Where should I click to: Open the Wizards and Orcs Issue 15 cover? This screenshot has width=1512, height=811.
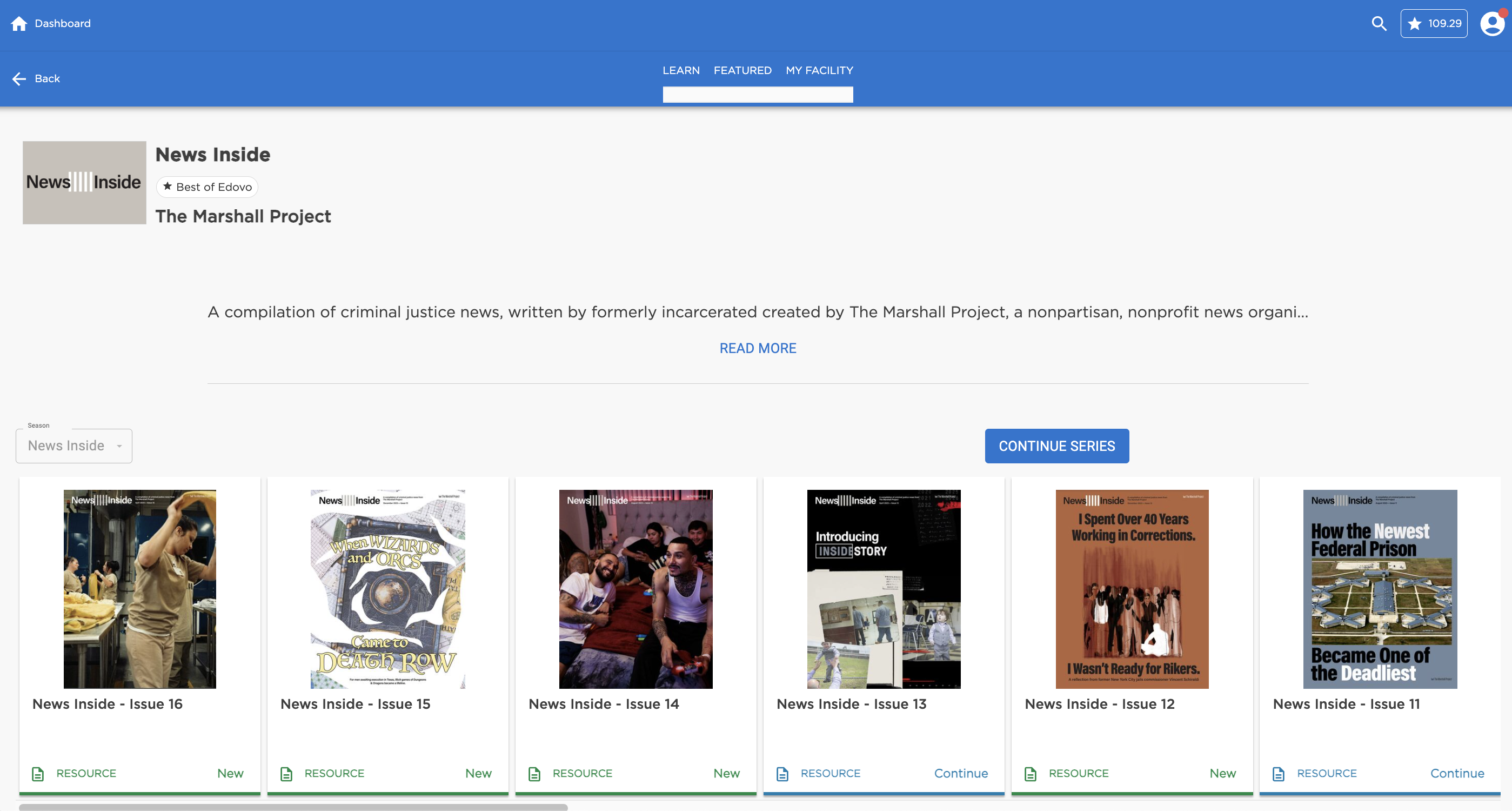(388, 589)
